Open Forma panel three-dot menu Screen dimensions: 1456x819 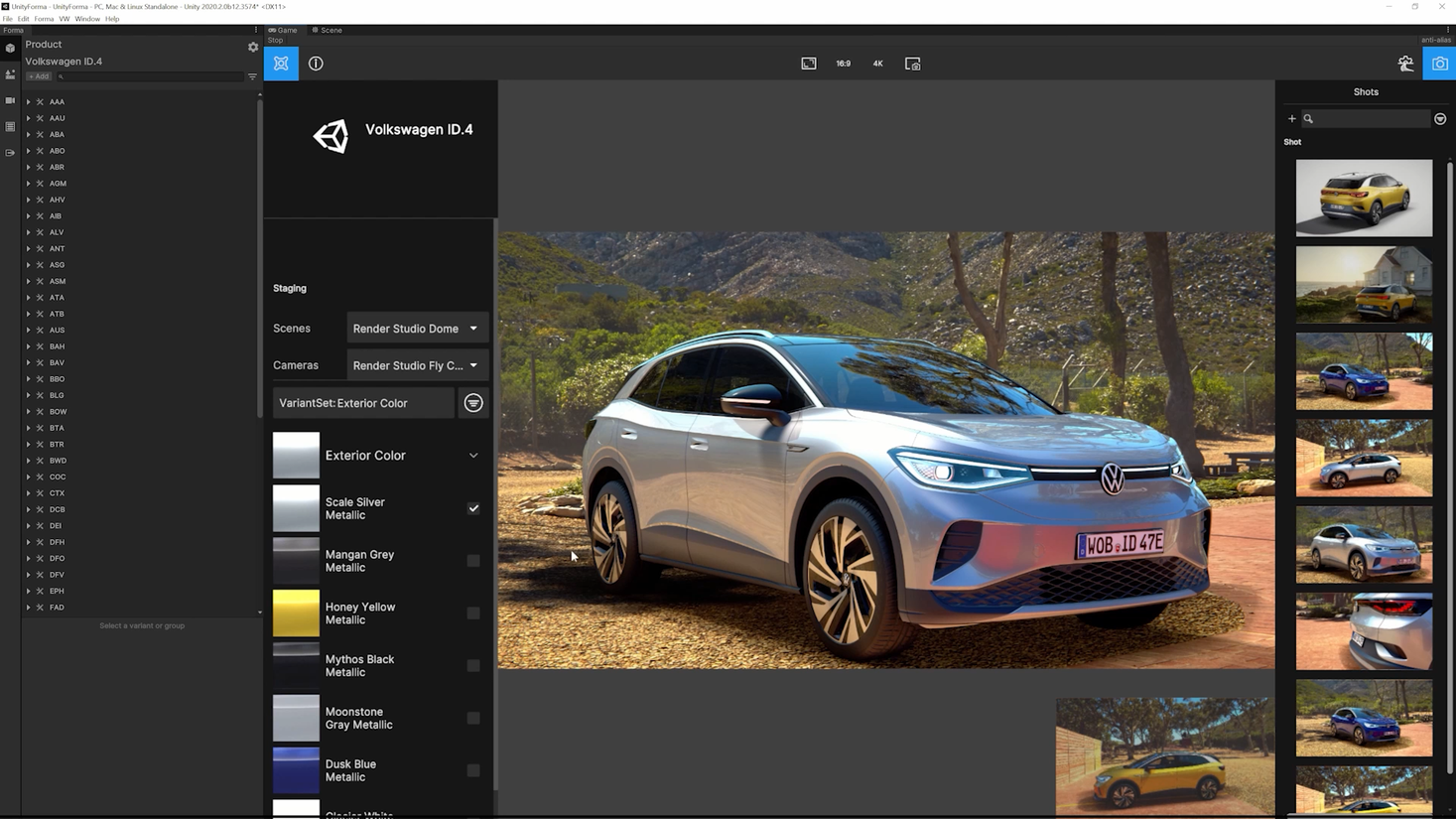255,30
